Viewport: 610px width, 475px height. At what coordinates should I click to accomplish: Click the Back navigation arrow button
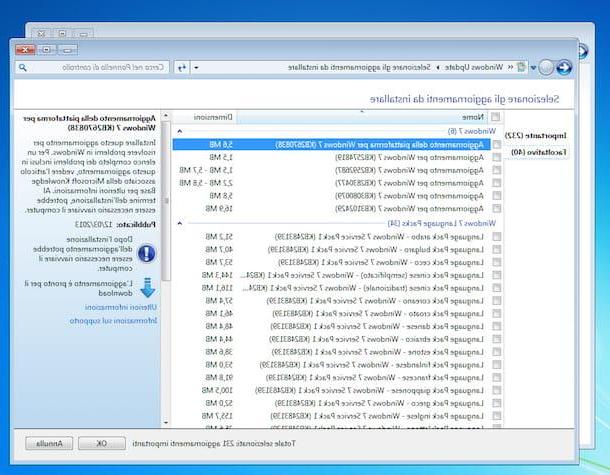564,67
